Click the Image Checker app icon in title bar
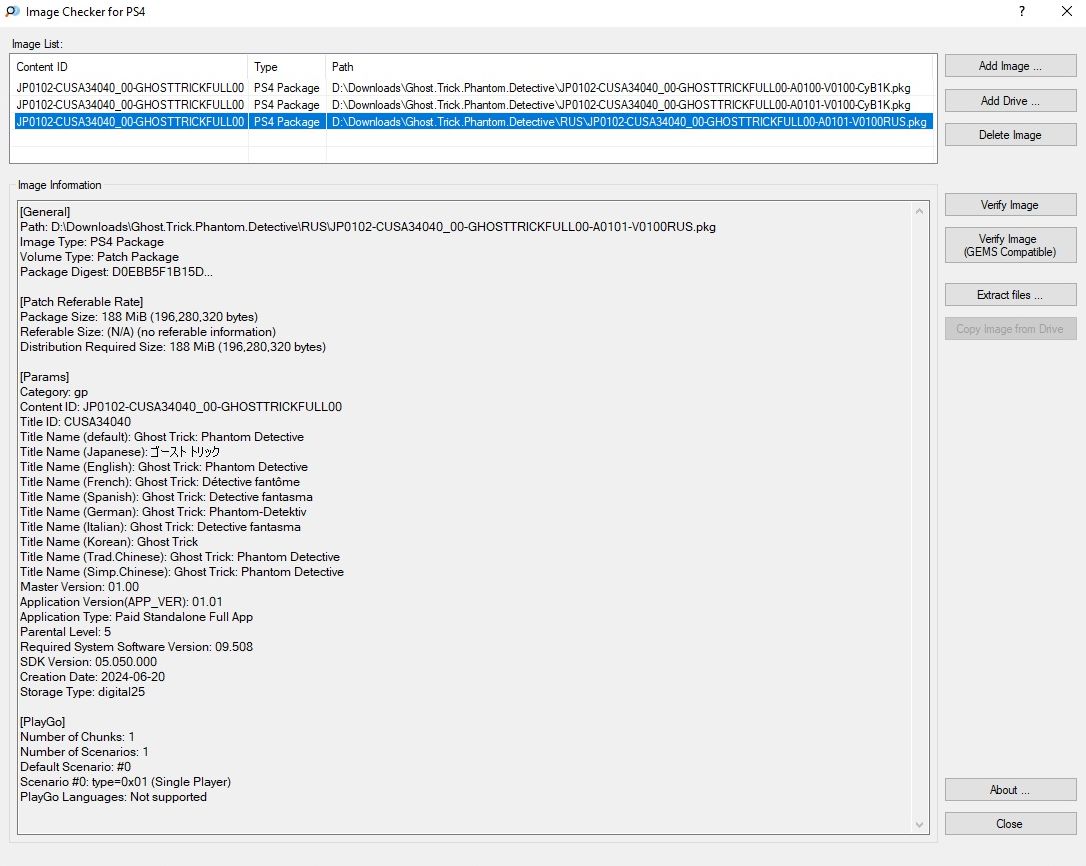This screenshot has height=866, width=1086. tap(12, 11)
